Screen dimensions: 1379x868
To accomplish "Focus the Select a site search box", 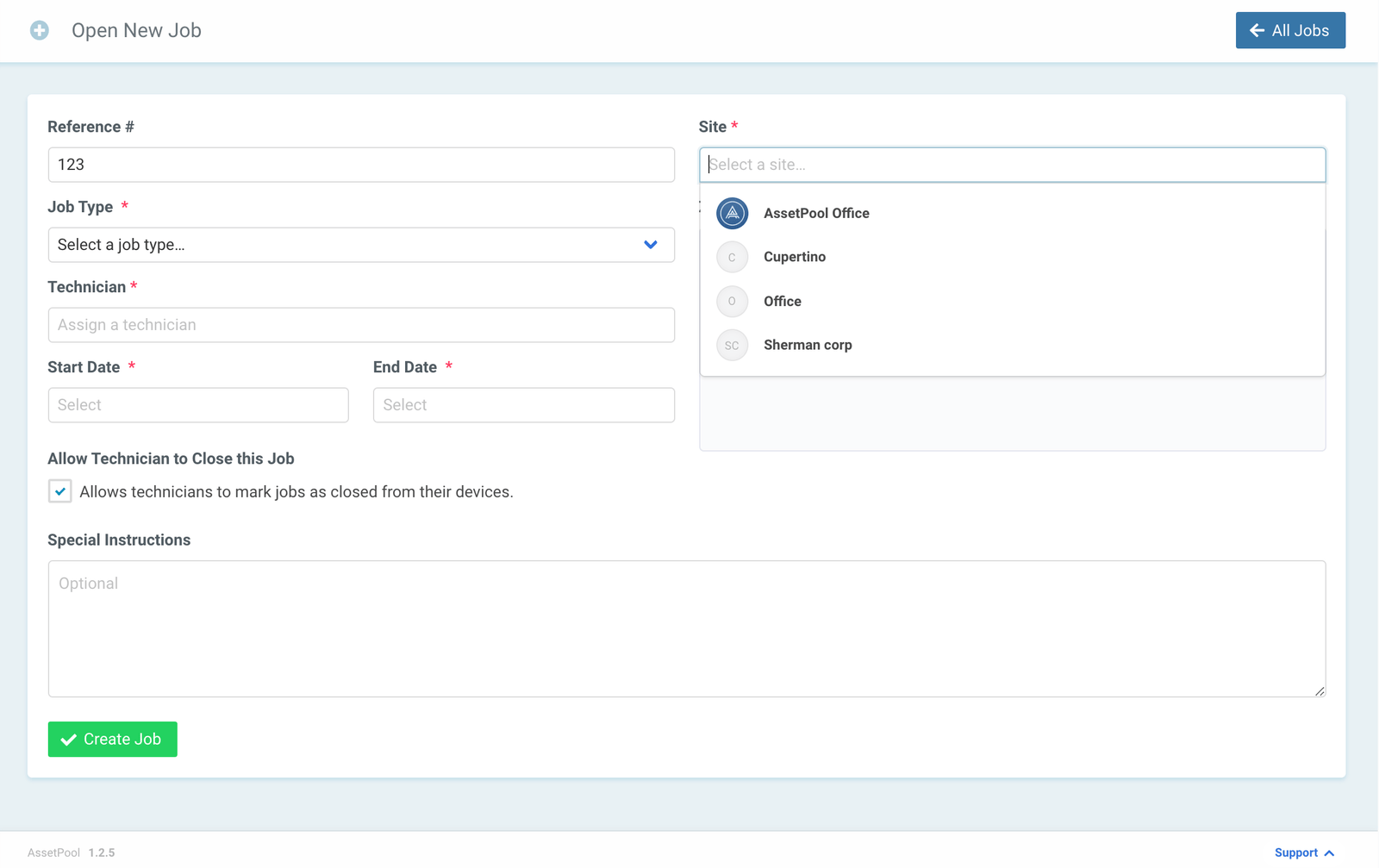I will point(1012,165).
